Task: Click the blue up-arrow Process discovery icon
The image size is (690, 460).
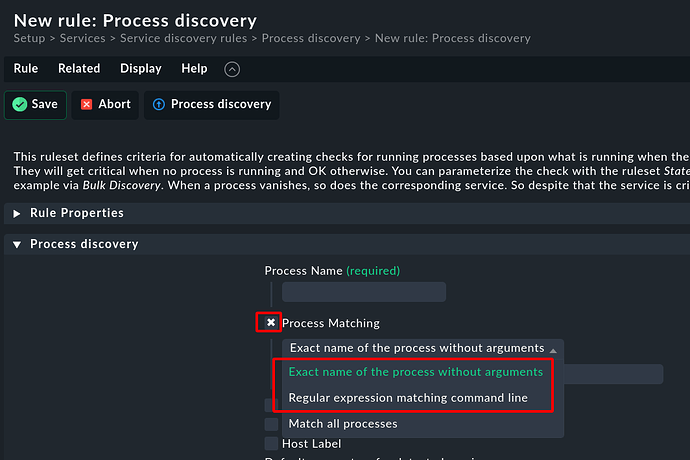Action: point(158,104)
